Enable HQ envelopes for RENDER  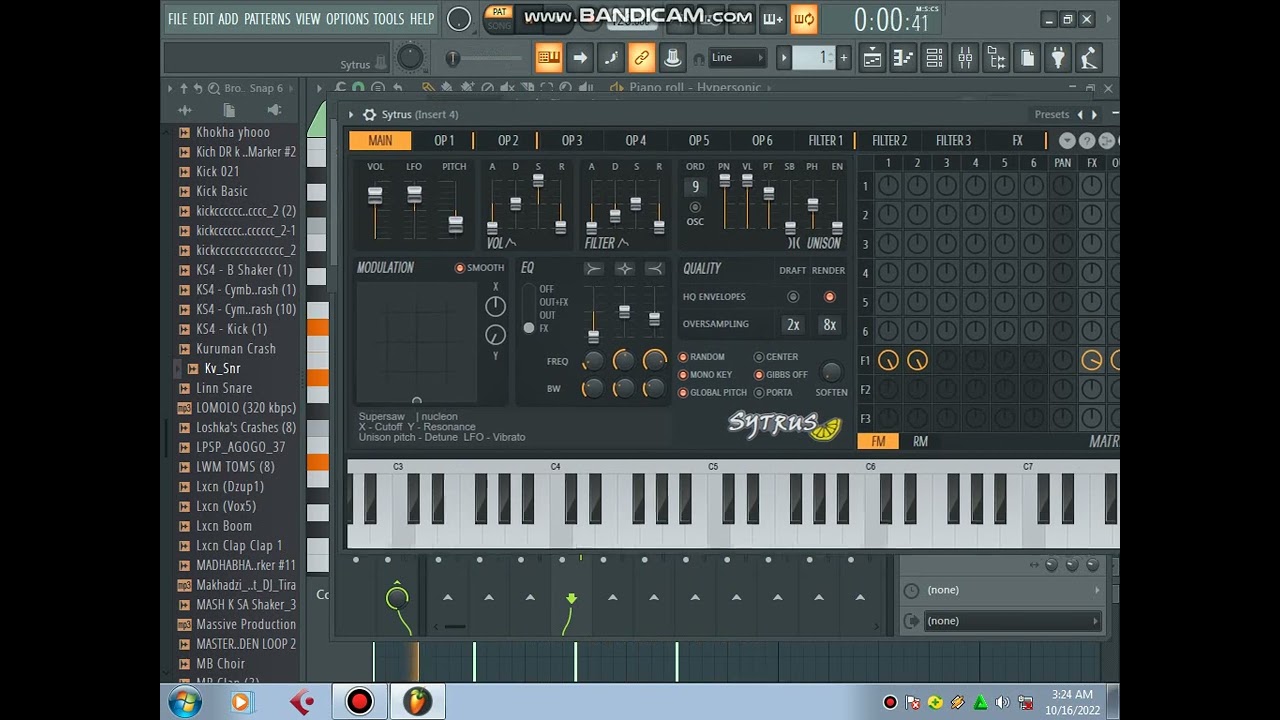pyautogui.click(x=829, y=297)
